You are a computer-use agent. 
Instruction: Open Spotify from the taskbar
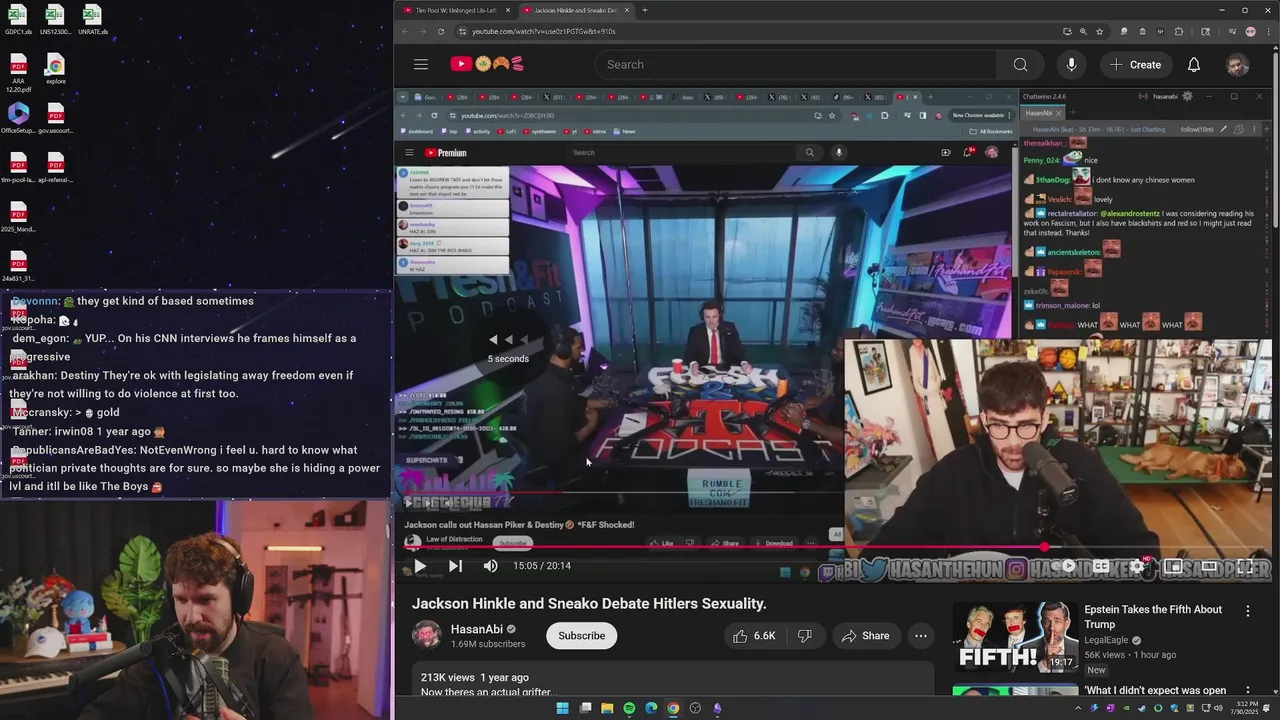click(x=629, y=708)
